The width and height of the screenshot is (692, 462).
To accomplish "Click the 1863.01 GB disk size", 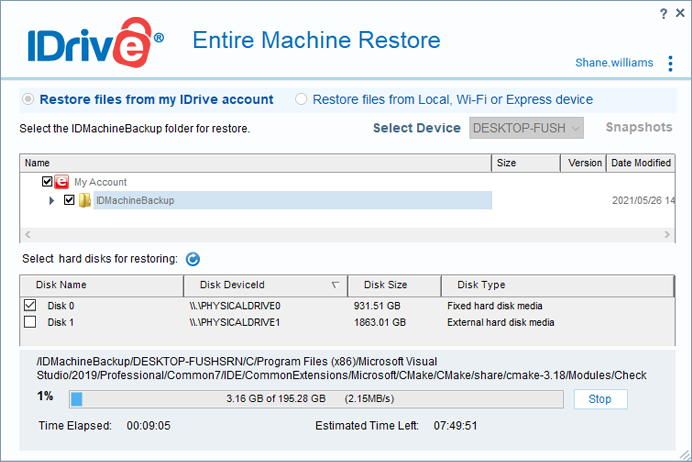I will click(380, 322).
